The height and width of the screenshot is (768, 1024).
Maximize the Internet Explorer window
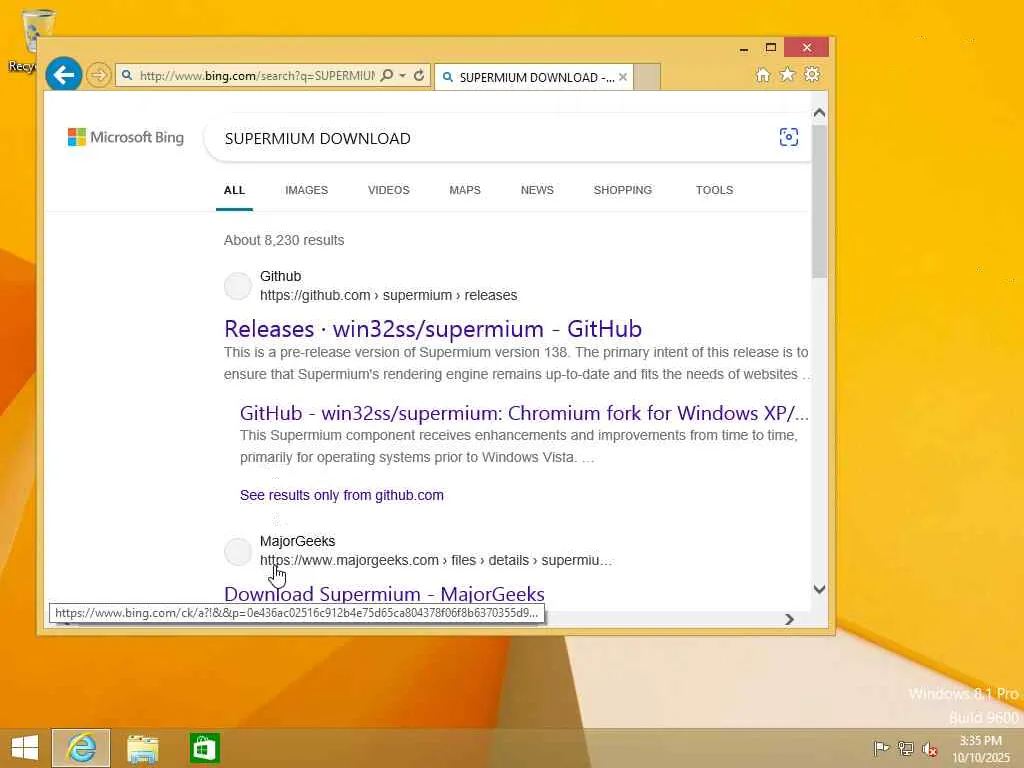(771, 48)
